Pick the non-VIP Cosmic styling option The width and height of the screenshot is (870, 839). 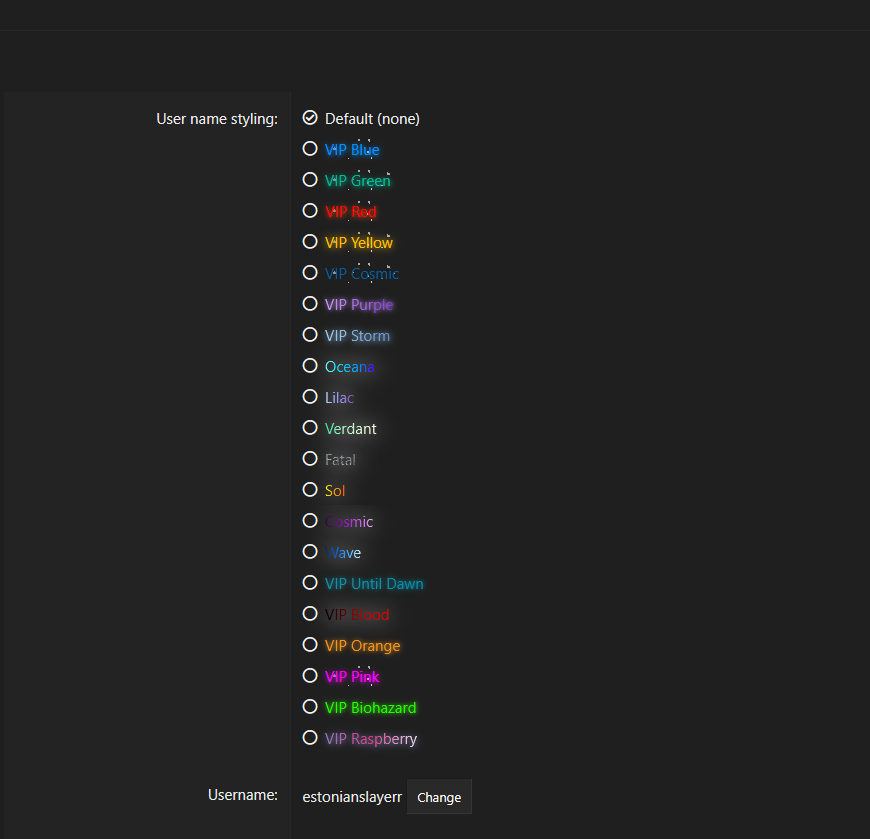click(310, 521)
